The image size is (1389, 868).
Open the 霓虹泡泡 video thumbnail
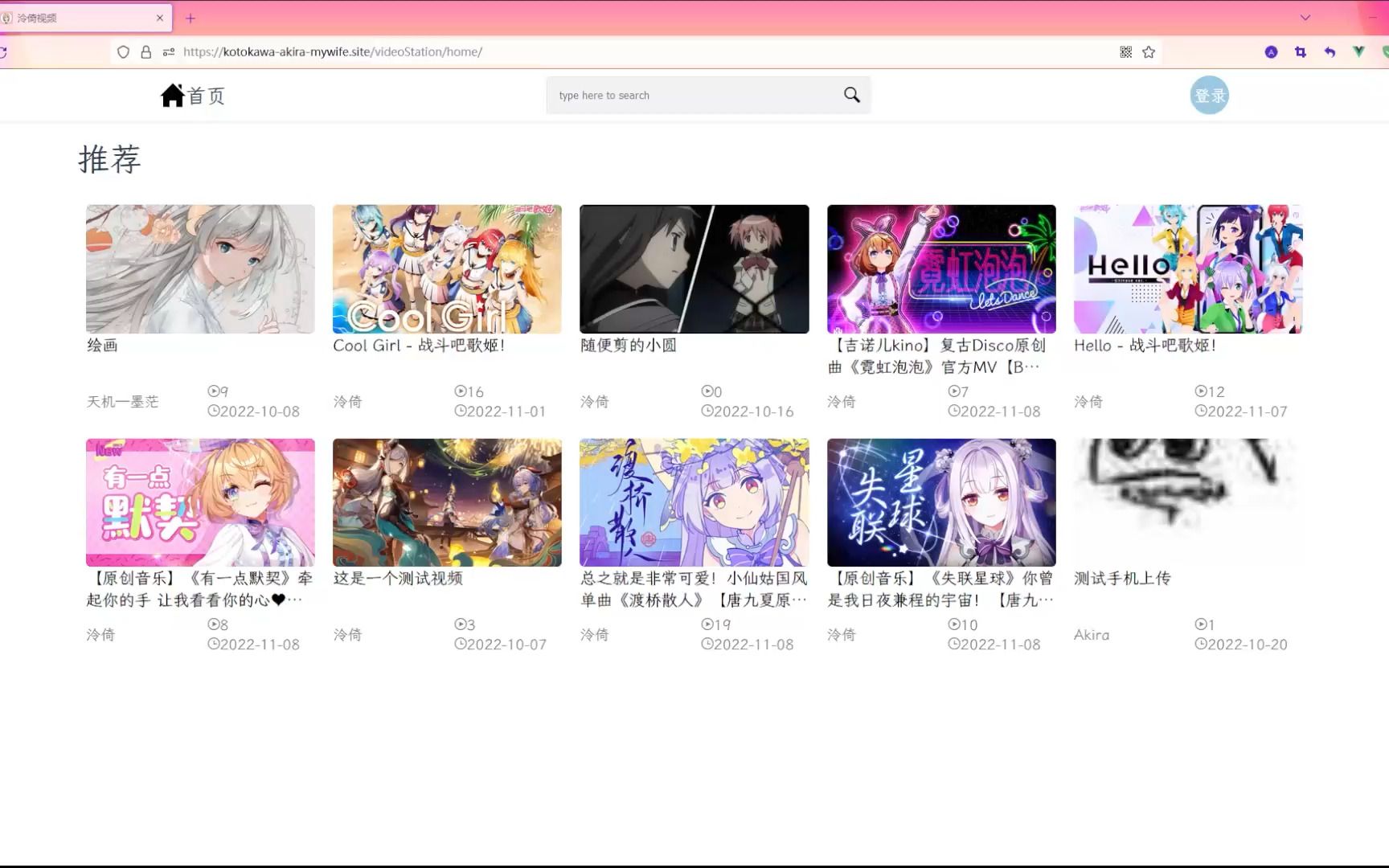(x=941, y=269)
